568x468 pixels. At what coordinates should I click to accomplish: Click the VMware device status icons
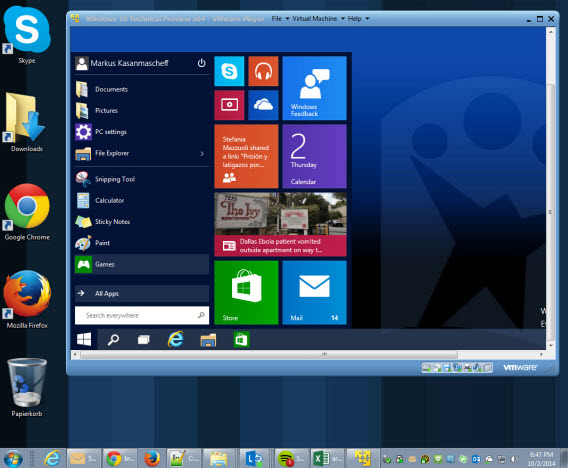pyautogui.click(x=457, y=368)
